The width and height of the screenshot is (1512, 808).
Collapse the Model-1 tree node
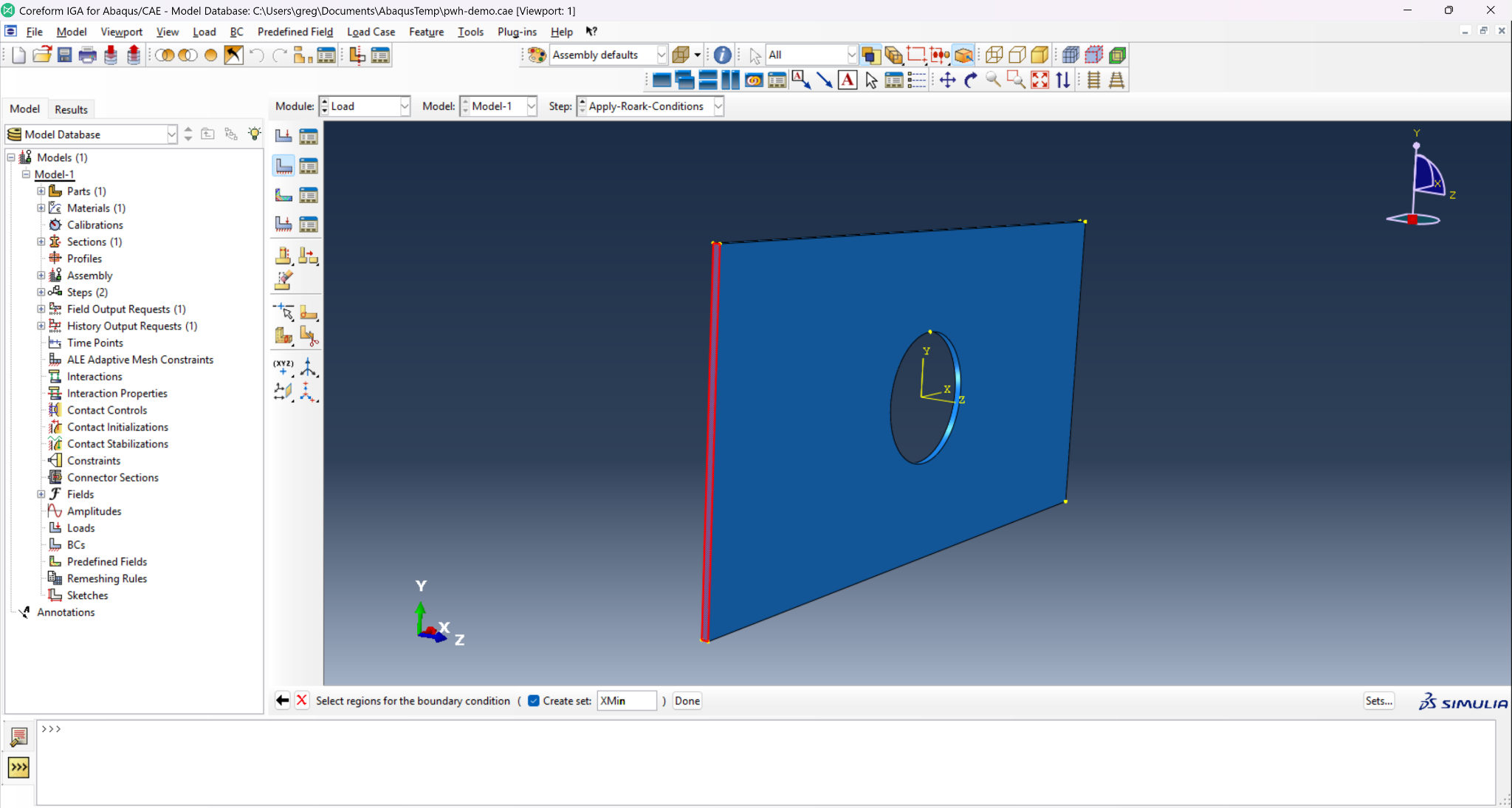(x=26, y=174)
